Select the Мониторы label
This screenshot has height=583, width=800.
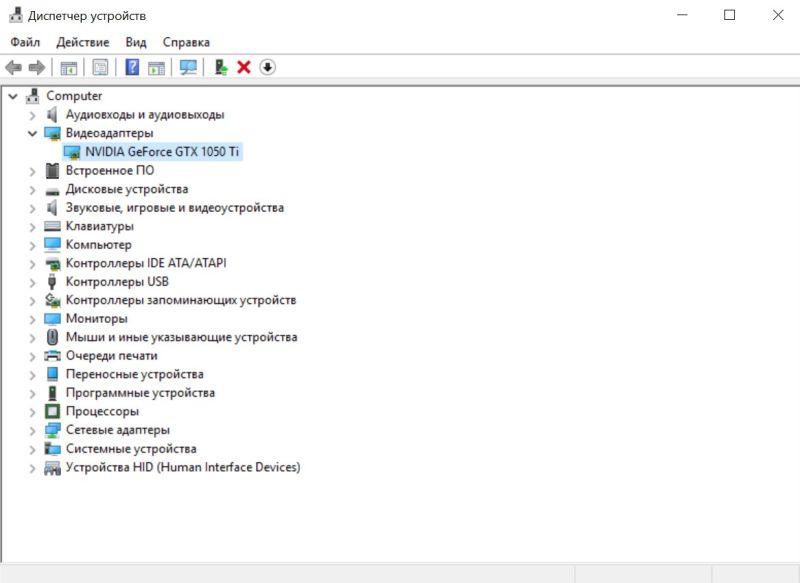(96, 319)
